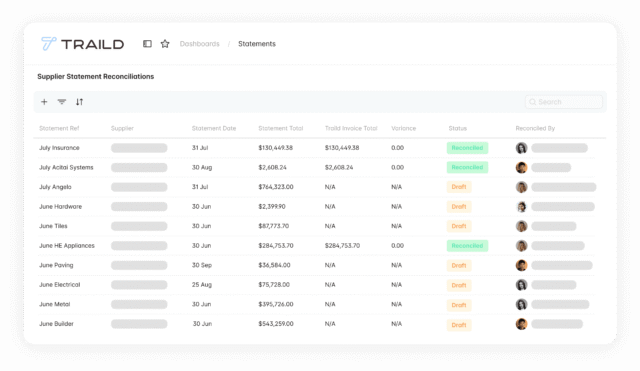
Task: Select the $543,259.00 statement total
Action: (276, 324)
